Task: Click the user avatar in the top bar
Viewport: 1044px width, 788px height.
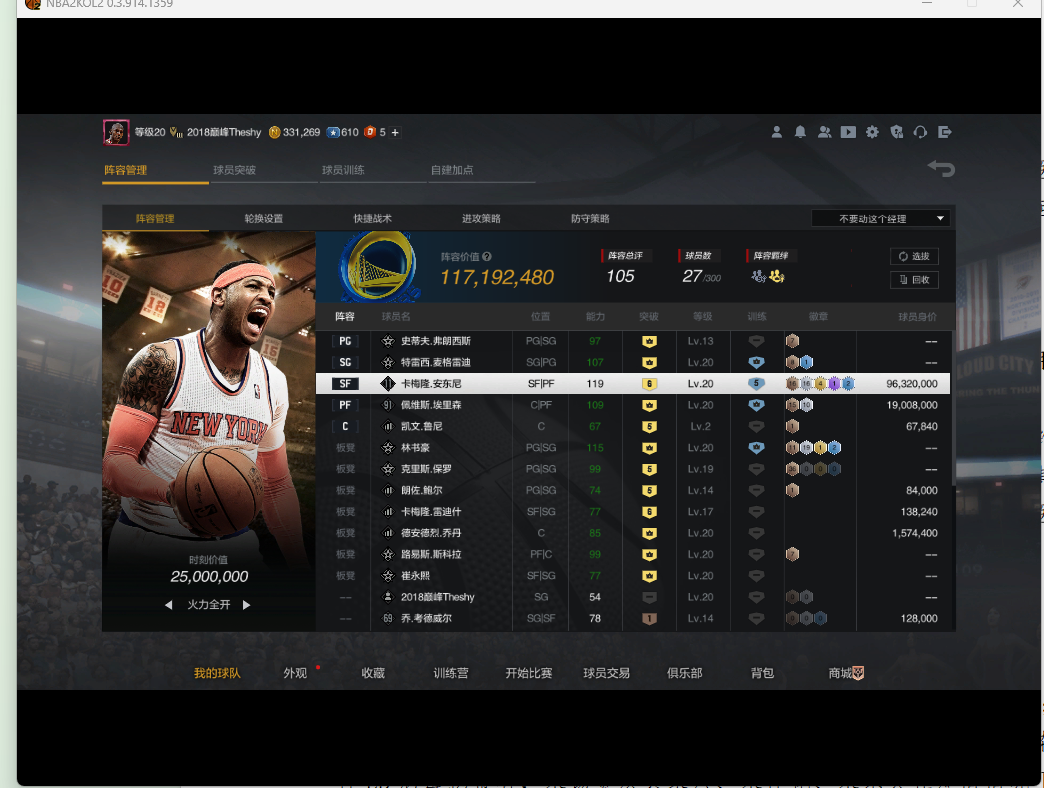Action: coord(116,132)
